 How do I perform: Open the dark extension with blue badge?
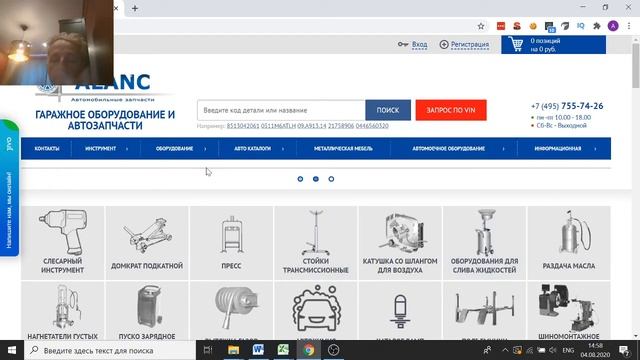[549, 27]
